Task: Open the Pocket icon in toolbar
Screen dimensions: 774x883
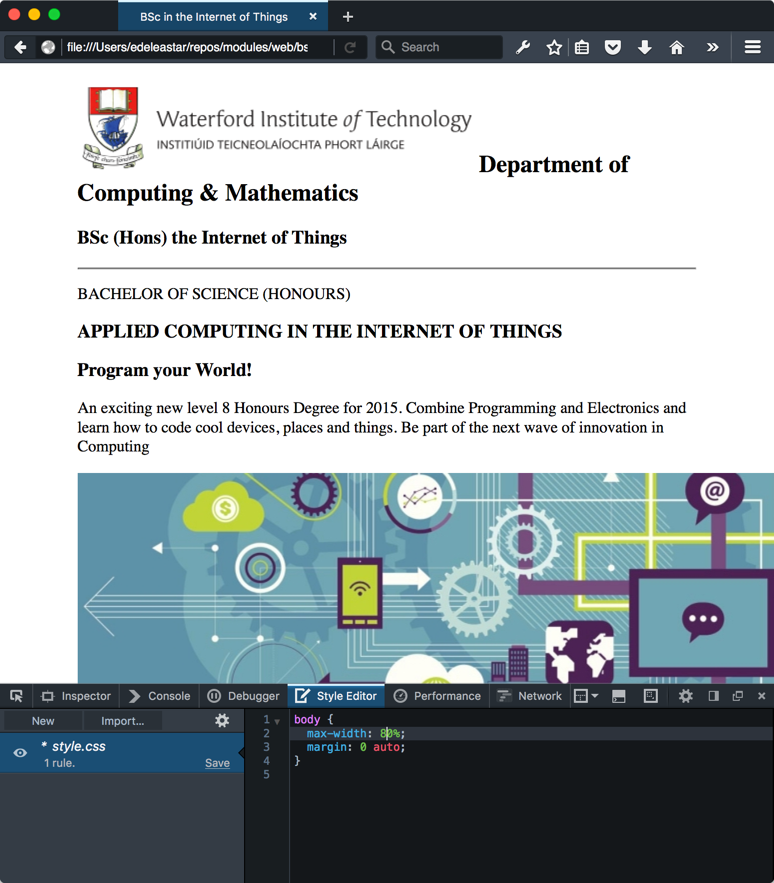Action: click(x=613, y=47)
